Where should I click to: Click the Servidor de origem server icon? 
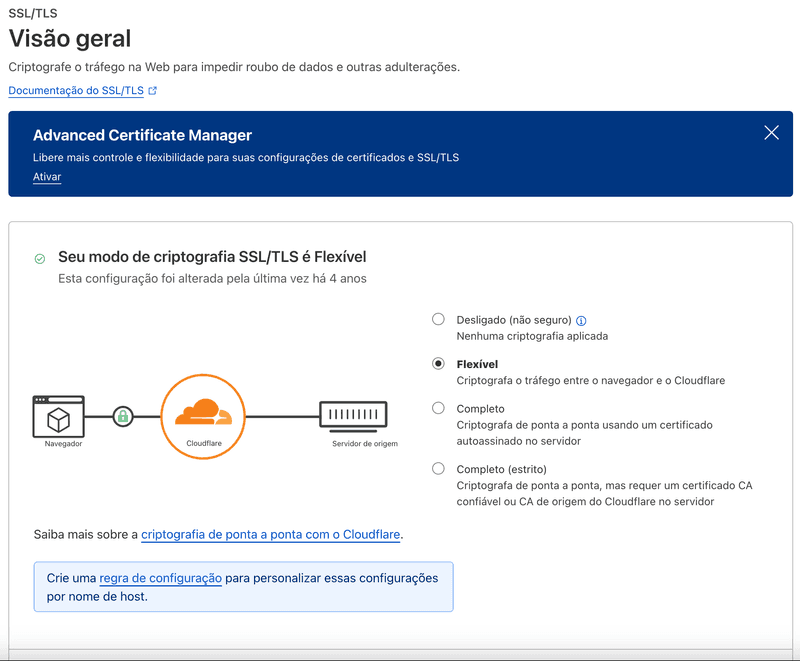pyautogui.click(x=353, y=415)
